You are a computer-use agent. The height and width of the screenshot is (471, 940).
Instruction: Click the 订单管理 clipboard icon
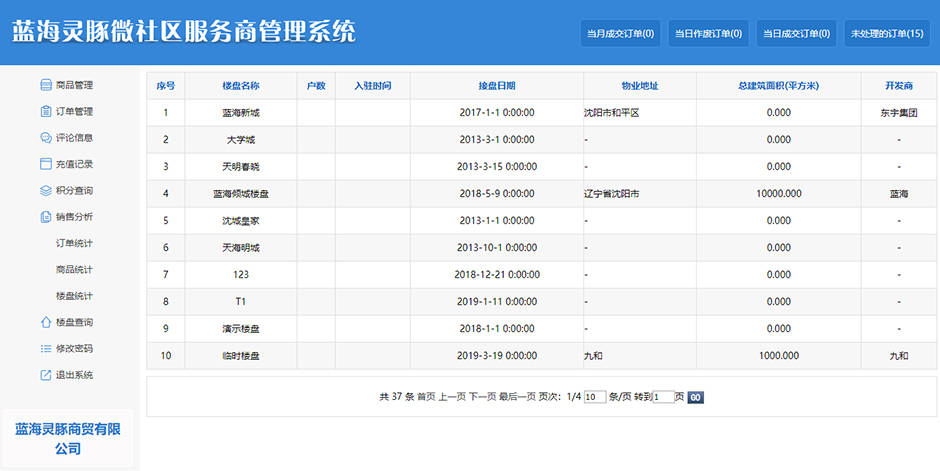46,111
